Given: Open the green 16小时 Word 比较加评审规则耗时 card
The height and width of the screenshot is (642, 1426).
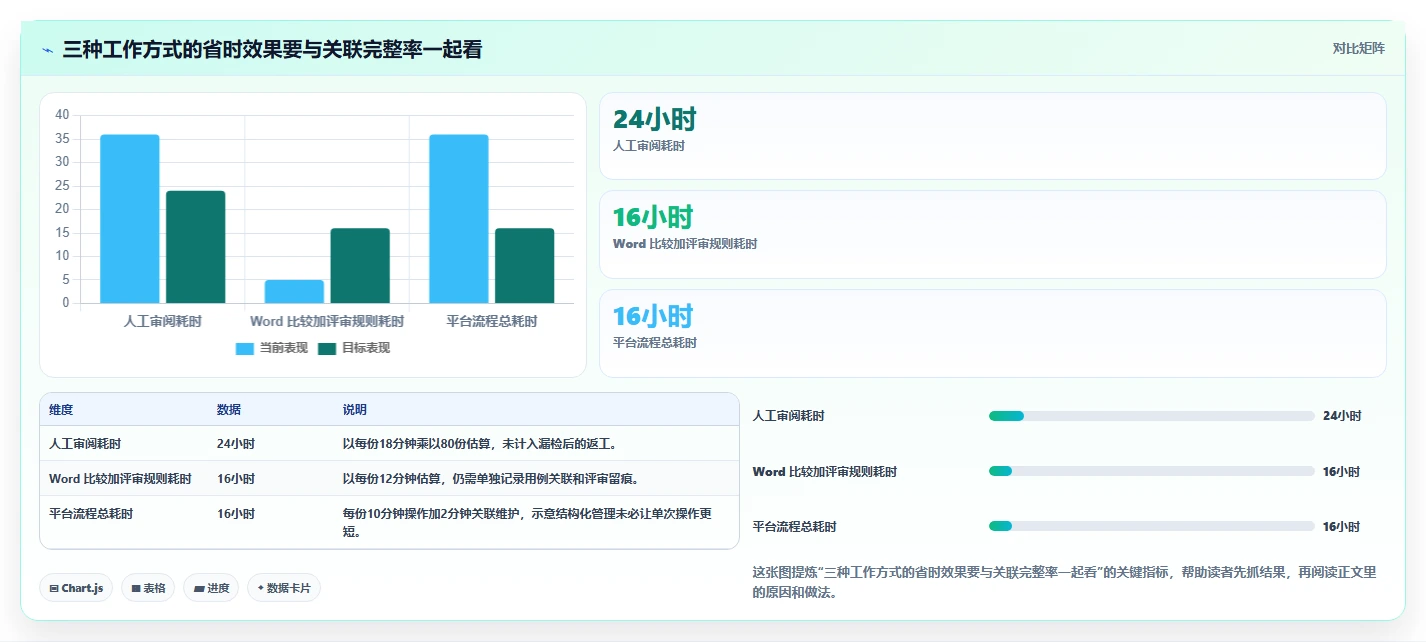Looking at the screenshot, I should (992, 234).
